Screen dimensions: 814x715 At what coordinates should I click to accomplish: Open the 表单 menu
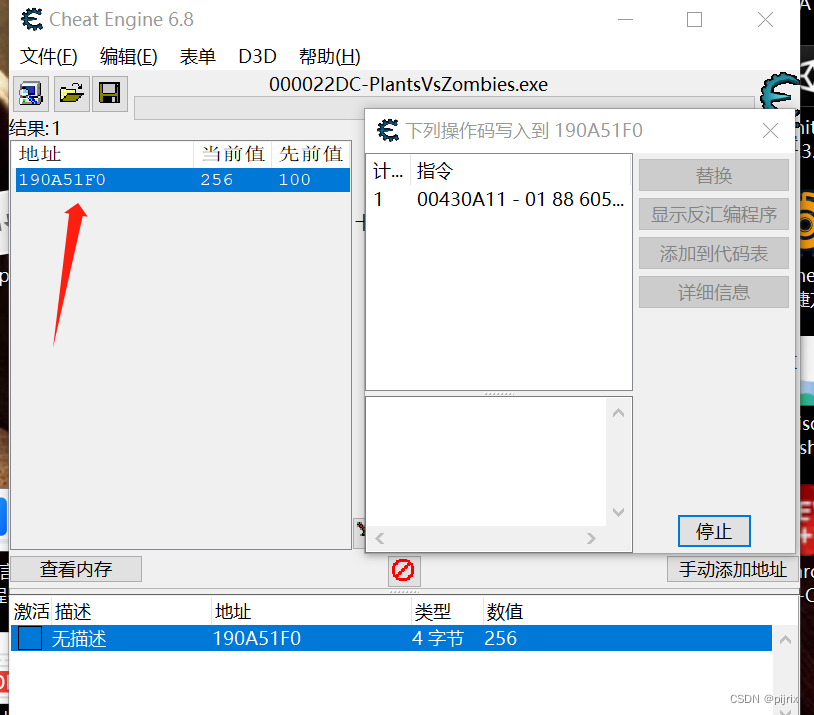tap(197, 56)
